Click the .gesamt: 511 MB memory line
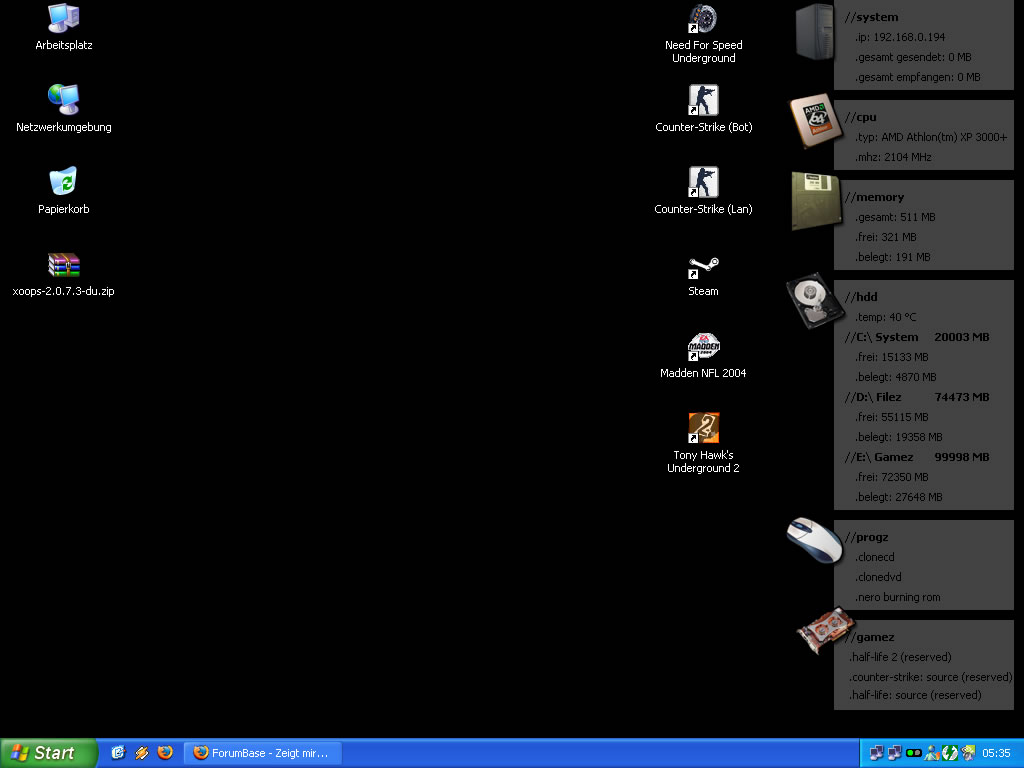This screenshot has height=768, width=1024. (x=895, y=217)
